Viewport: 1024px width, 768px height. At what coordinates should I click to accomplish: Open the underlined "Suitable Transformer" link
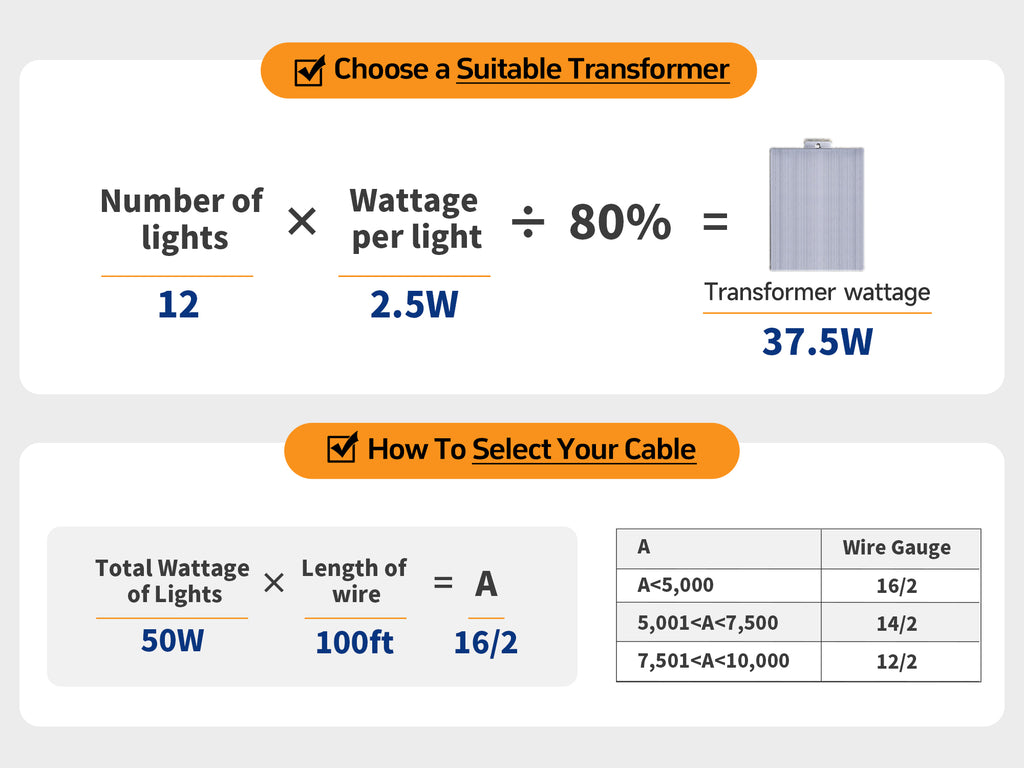click(592, 69)
